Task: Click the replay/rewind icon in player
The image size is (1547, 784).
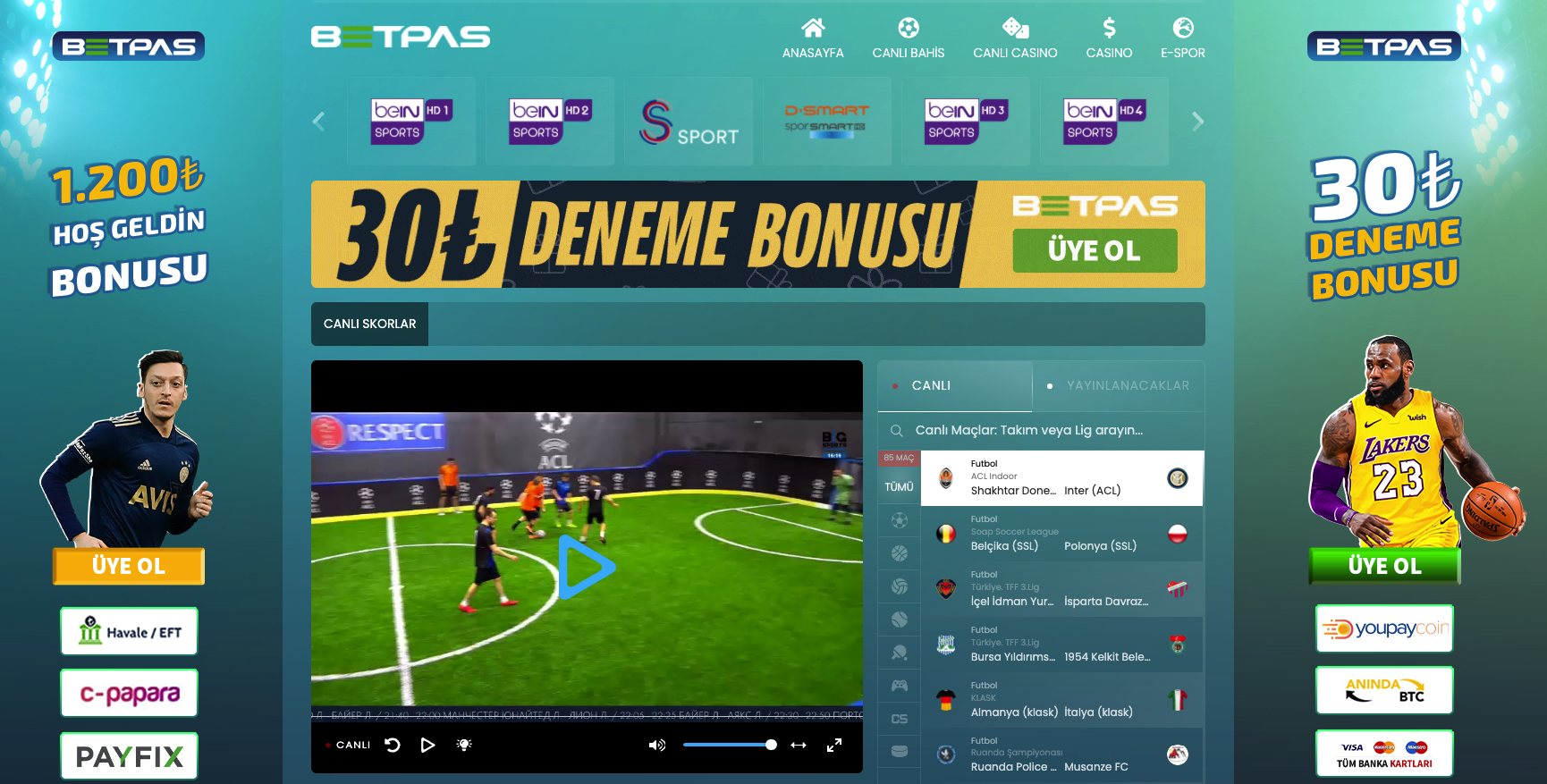Action: point(393,745)
